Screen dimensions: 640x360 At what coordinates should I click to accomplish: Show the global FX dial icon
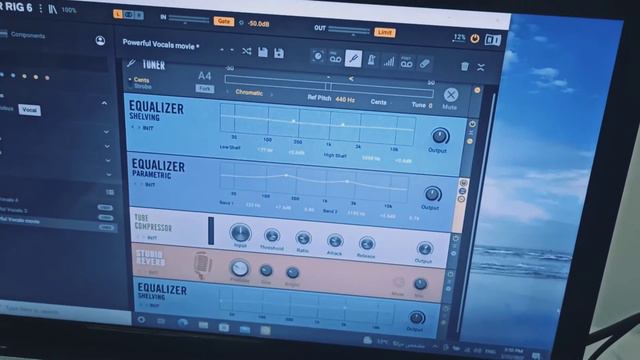tap(318, 56)
